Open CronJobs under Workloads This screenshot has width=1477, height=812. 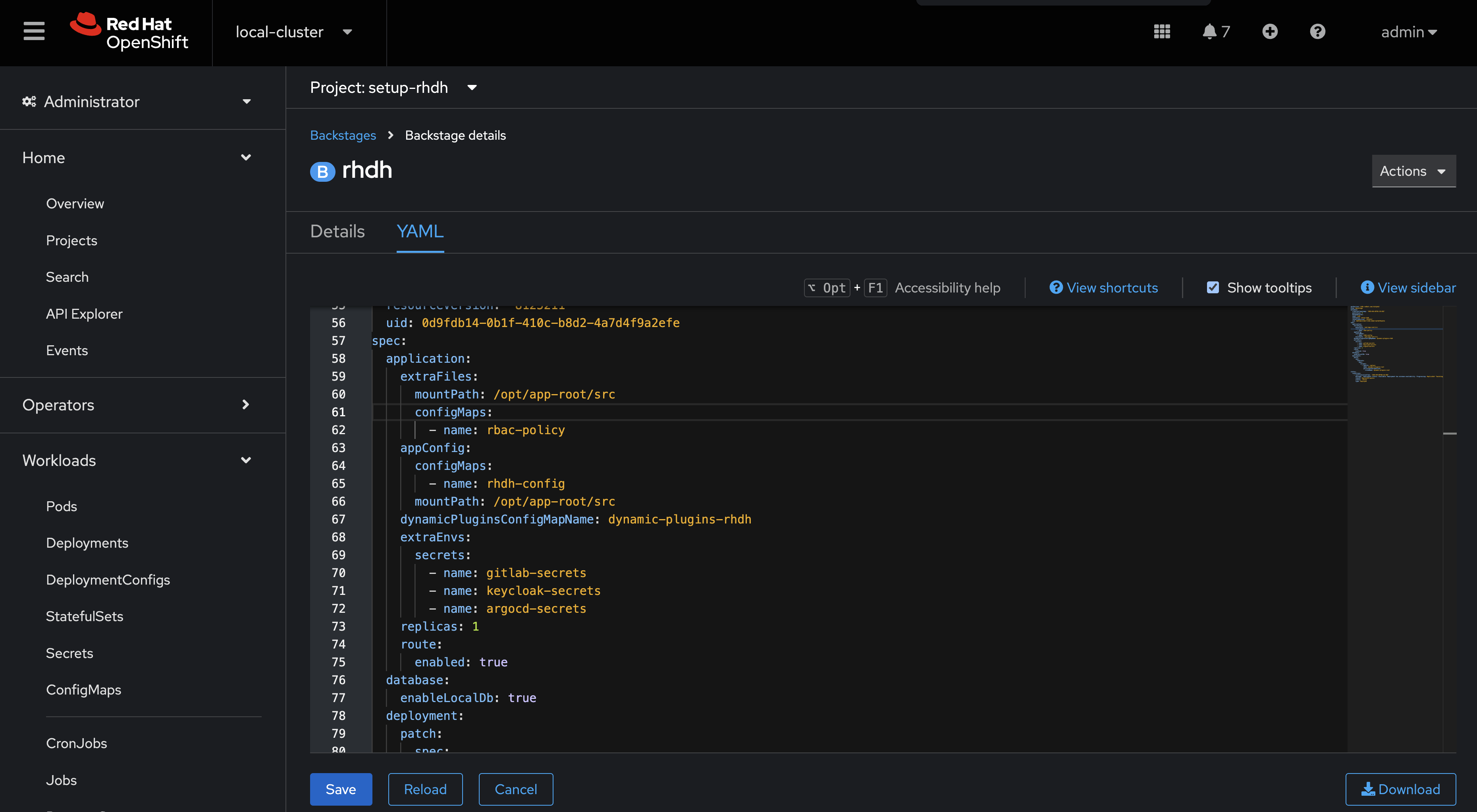[x=76, y=743]
